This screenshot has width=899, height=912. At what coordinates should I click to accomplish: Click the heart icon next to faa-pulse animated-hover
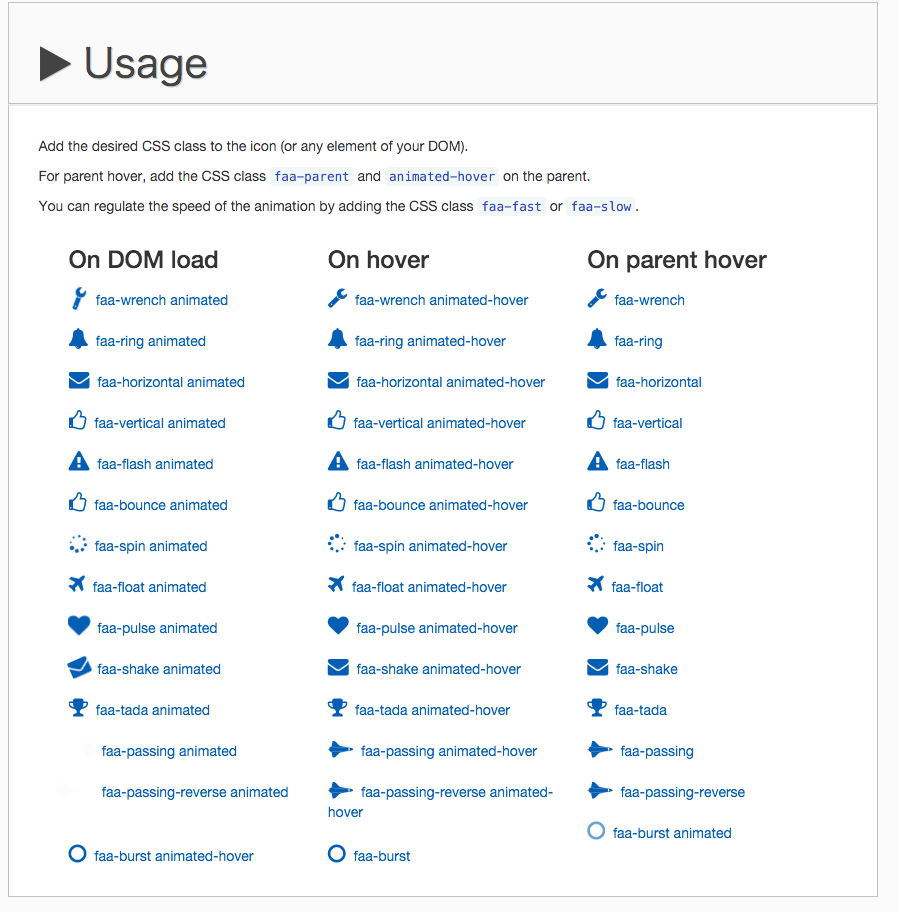point(338,627)
